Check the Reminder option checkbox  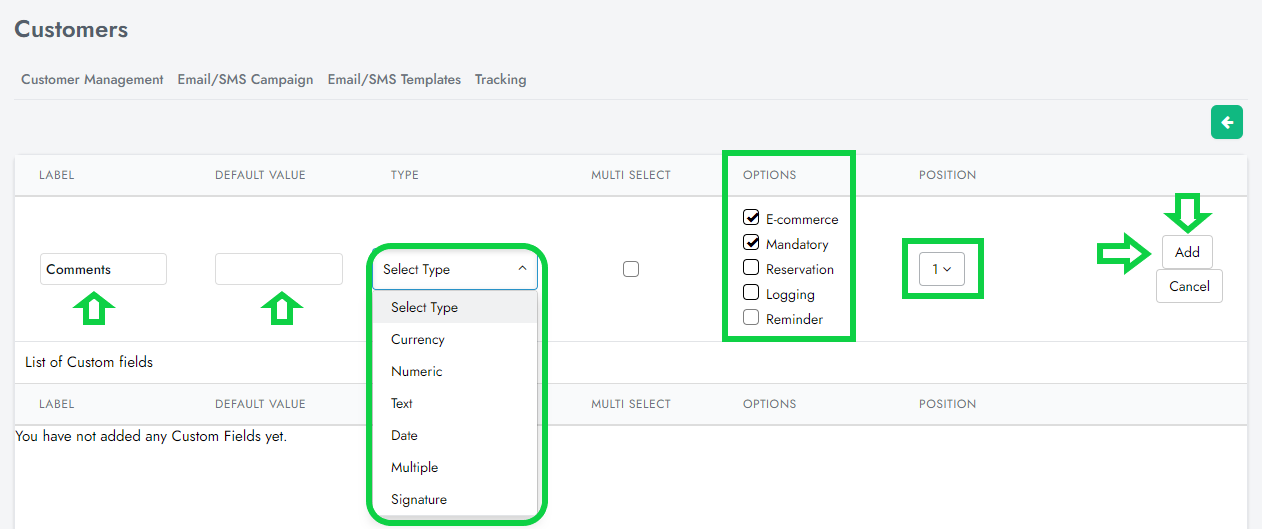(751, 318)
